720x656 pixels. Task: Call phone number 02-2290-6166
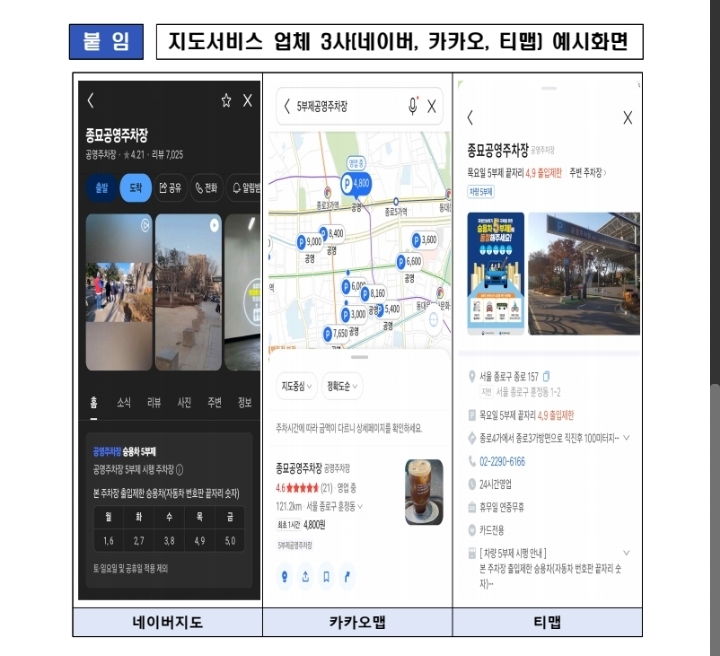pos(502,461)
